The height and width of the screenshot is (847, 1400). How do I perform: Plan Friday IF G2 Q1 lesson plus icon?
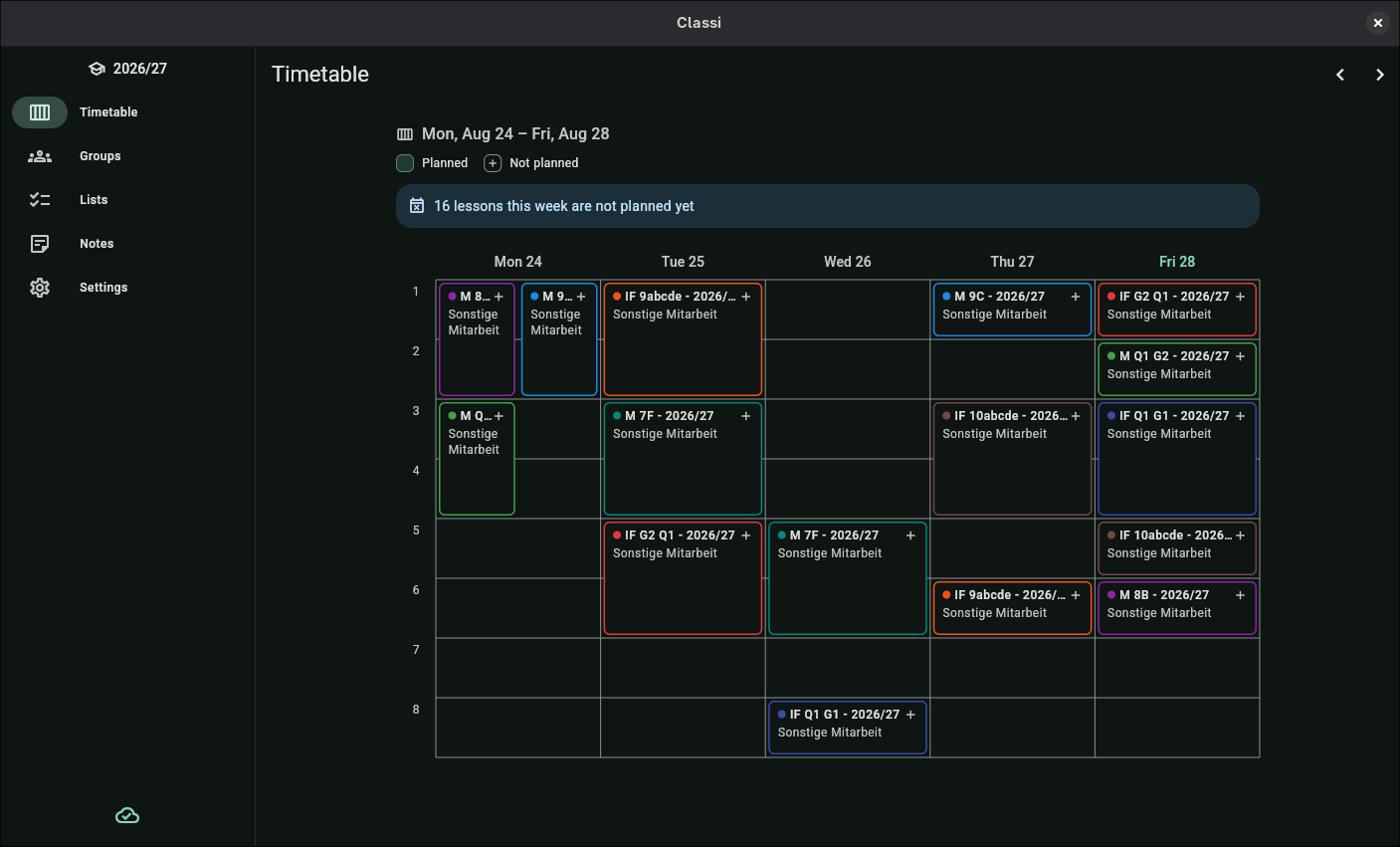(x=1241, y=297)
